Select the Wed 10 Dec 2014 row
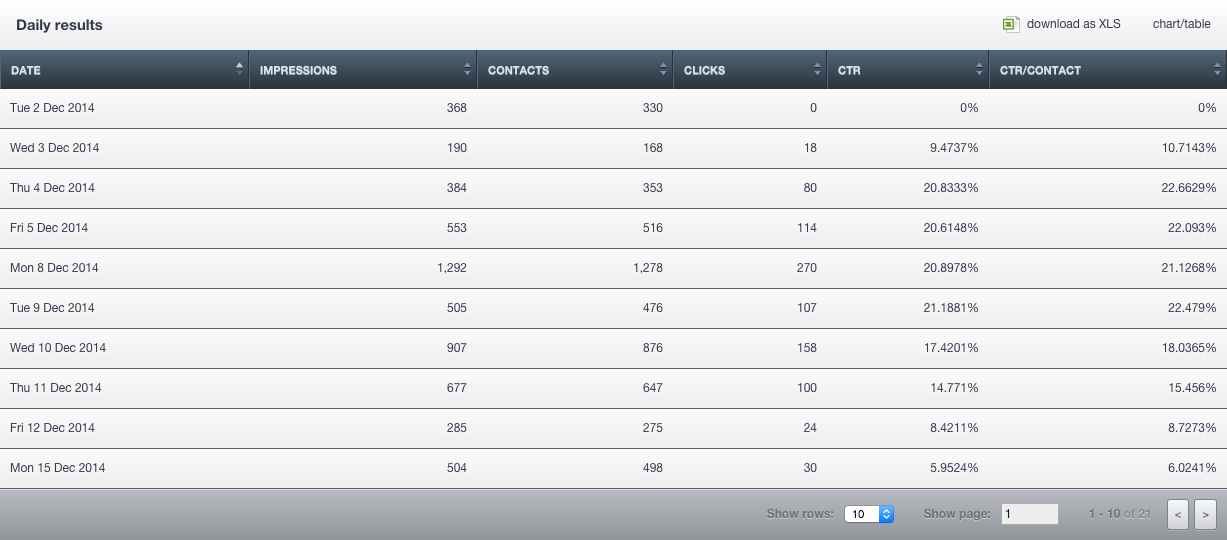1227x540 pixels. tap(58, 348)
